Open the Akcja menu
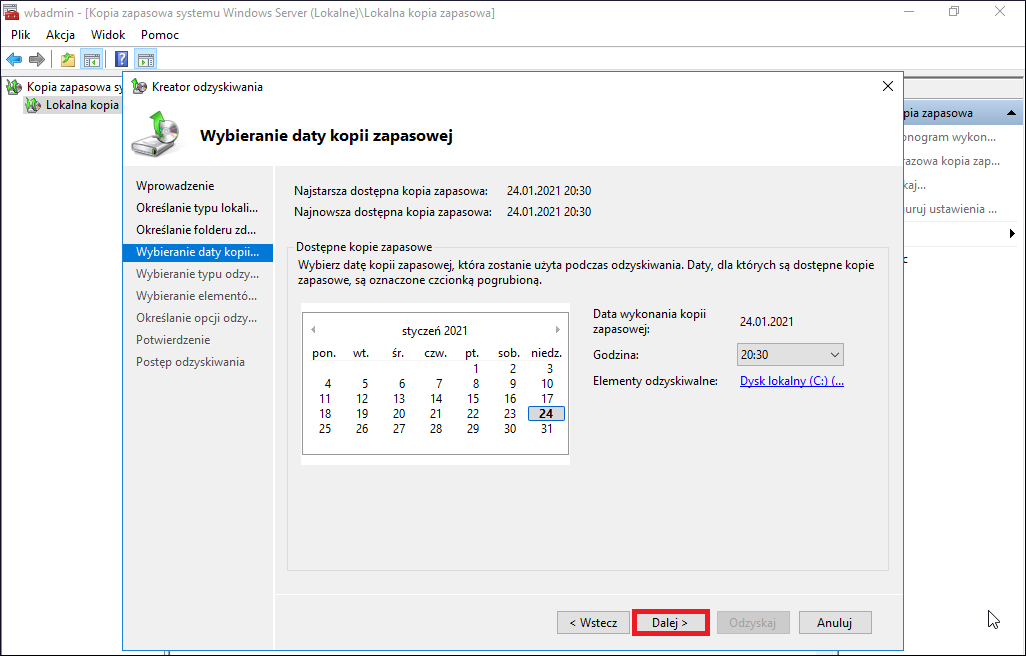1026x656 pixels. click(x=60, y=35)
